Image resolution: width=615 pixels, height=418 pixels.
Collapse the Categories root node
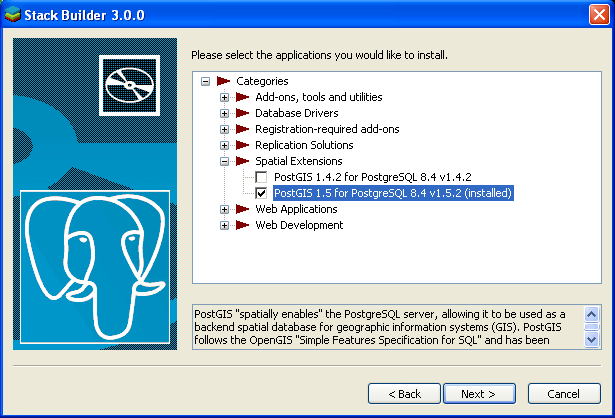pyautogui.click(x=205, y=81)
